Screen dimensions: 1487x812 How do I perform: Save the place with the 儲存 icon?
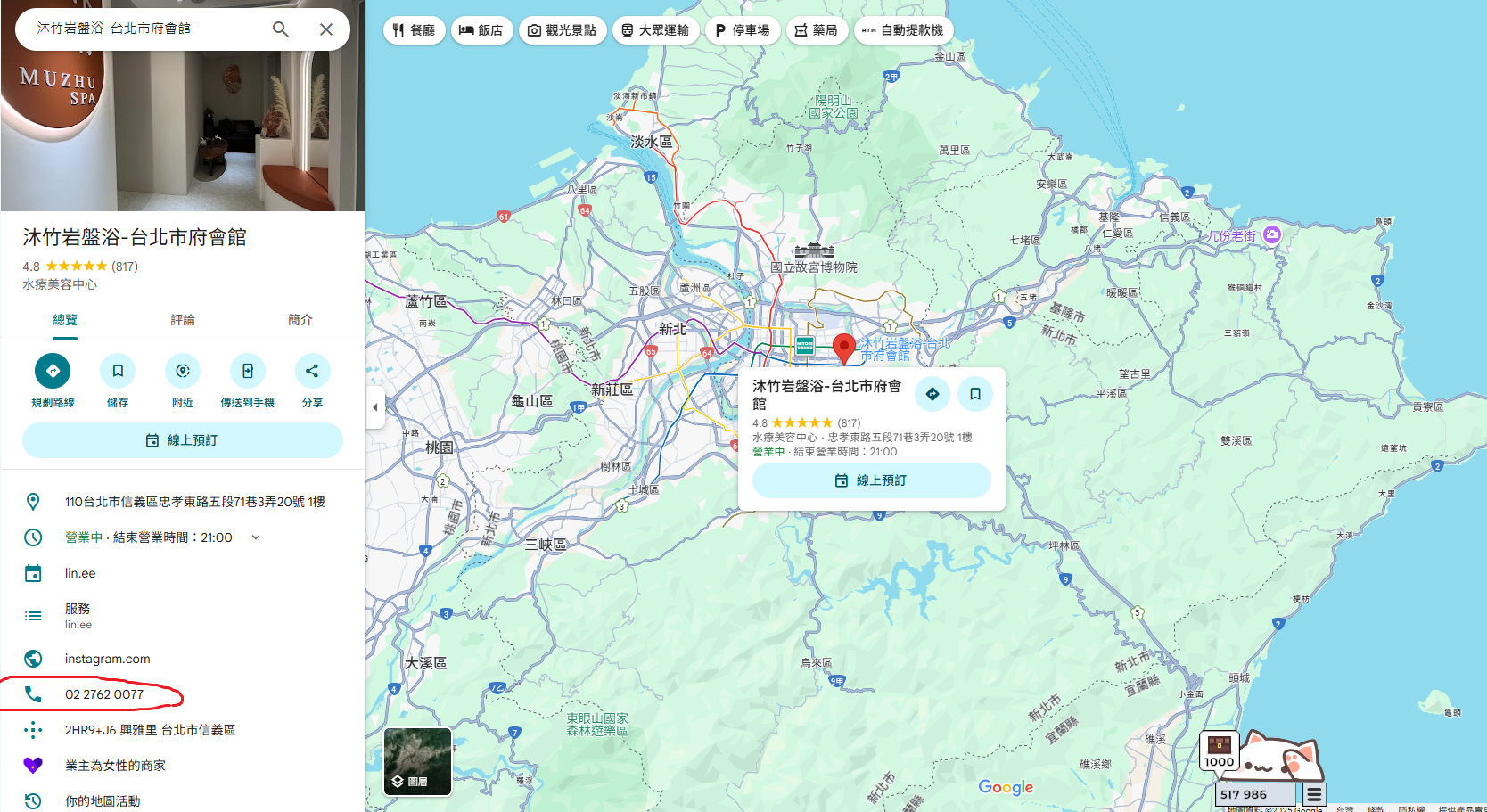click(x=118, y=371)
